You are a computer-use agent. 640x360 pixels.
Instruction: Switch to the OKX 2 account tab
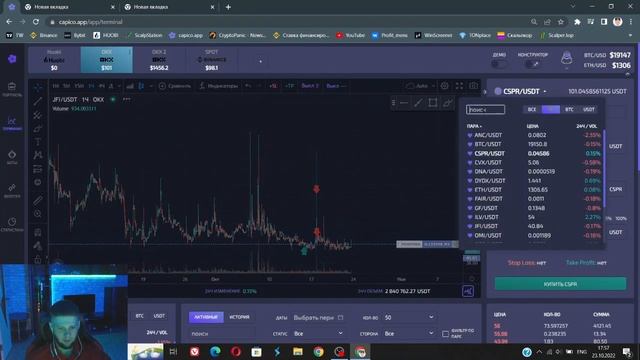(x=159, y=60)
